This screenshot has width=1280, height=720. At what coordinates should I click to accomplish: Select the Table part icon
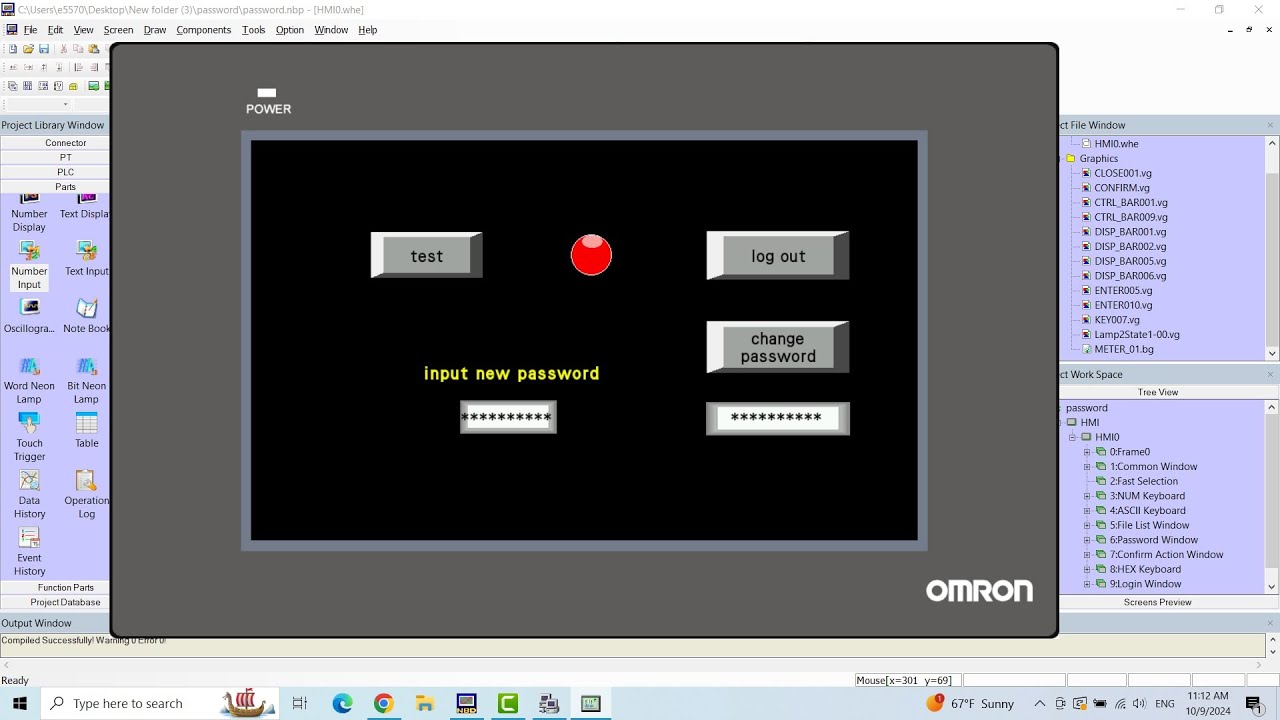86,423
